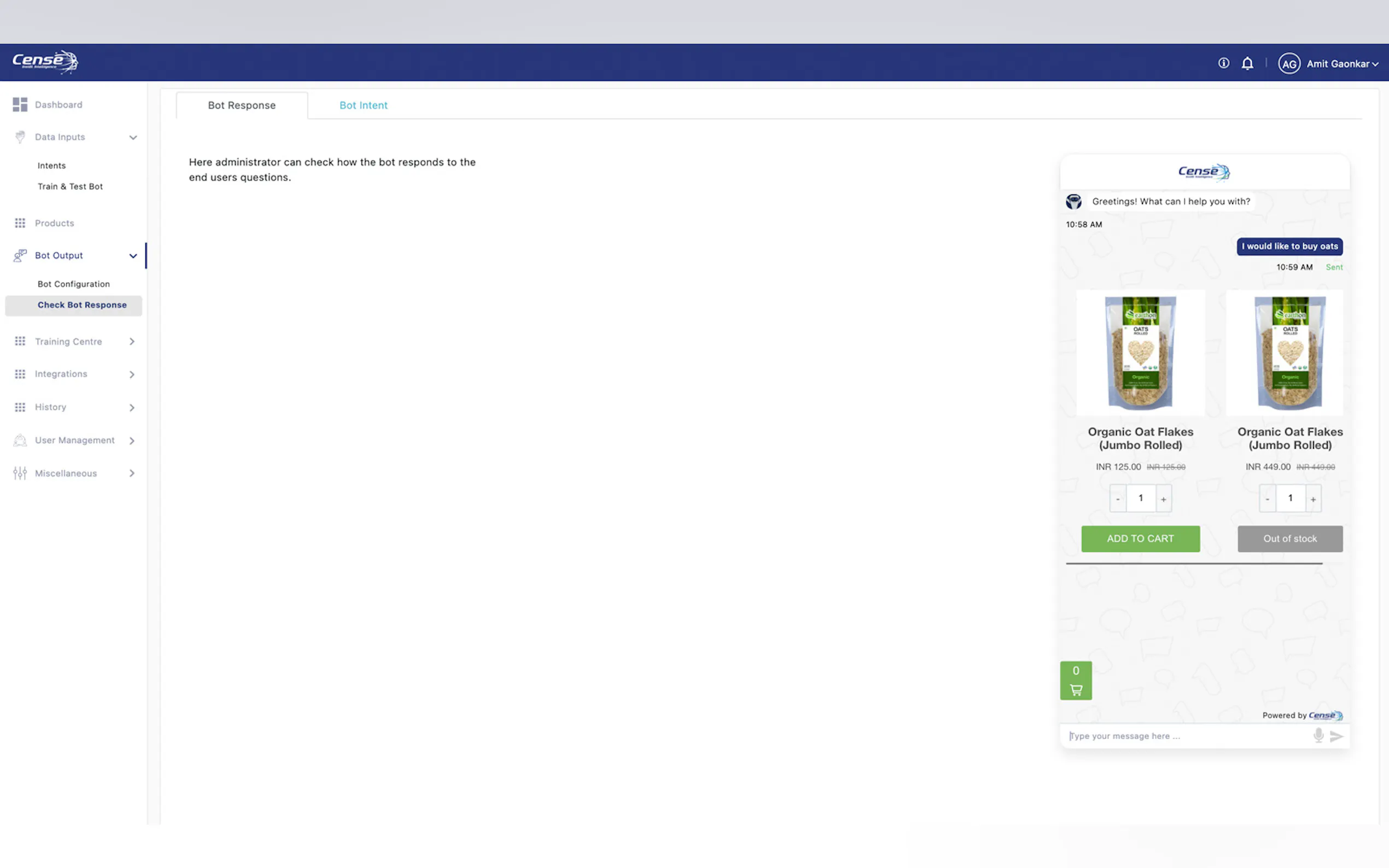Click the Out of stock button
Viewport: 1389px width, 868px height.
[x=1289, y=538]
